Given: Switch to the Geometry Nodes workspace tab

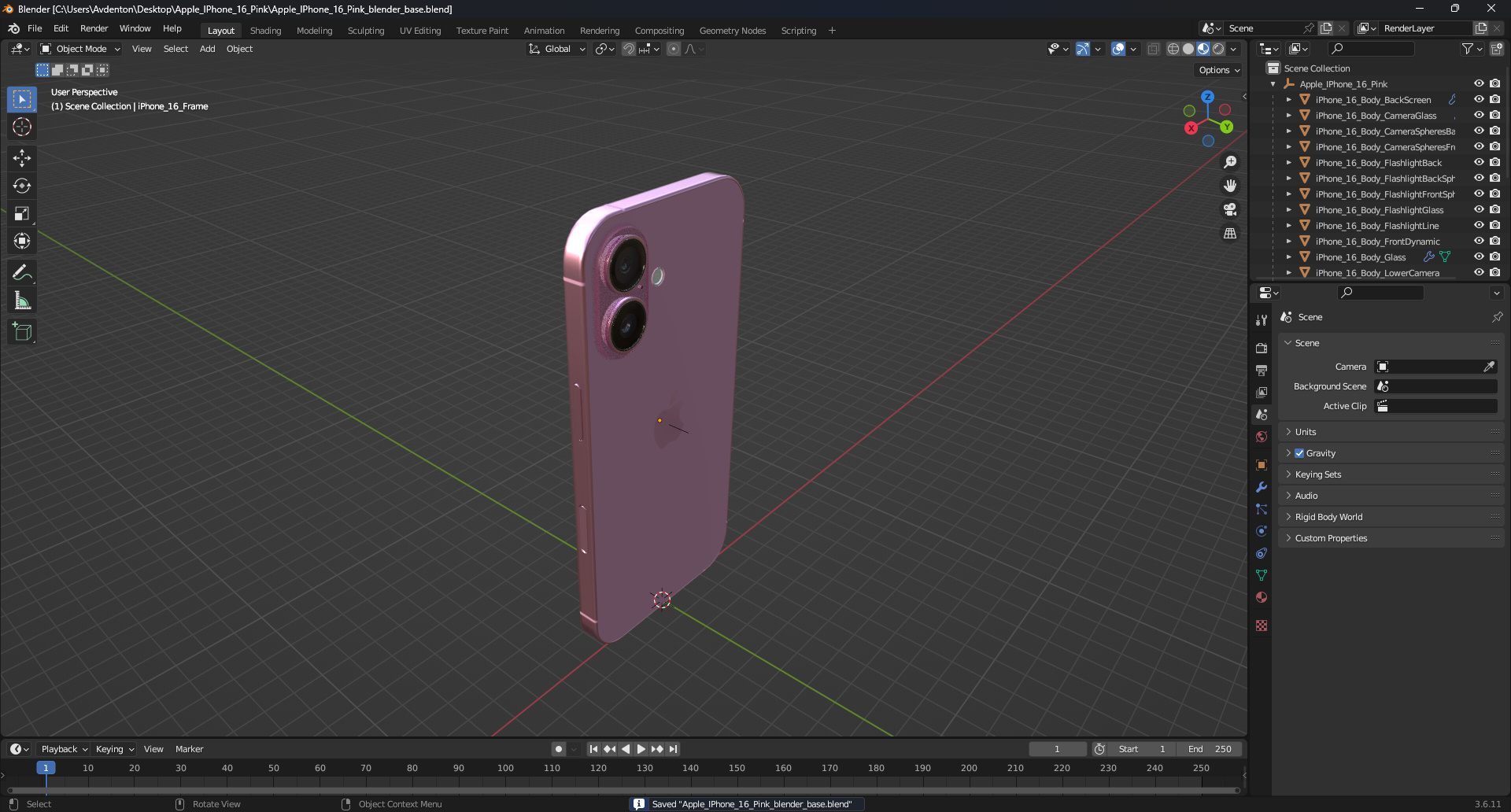Looking at the screenshot, I should pos(733,31).
